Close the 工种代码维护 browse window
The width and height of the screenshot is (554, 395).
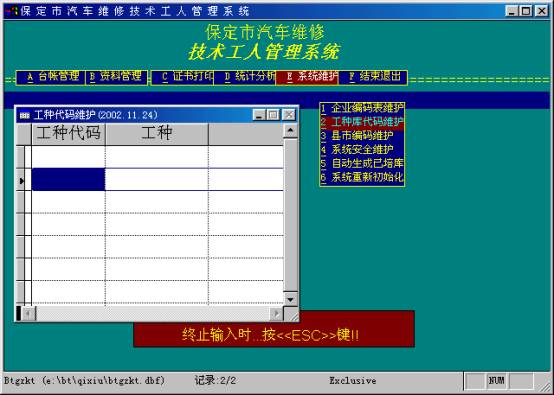[289, 115]
